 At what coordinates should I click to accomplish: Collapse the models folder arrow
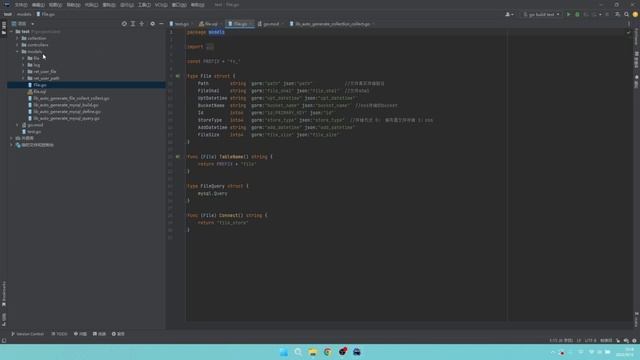[18, 51]
